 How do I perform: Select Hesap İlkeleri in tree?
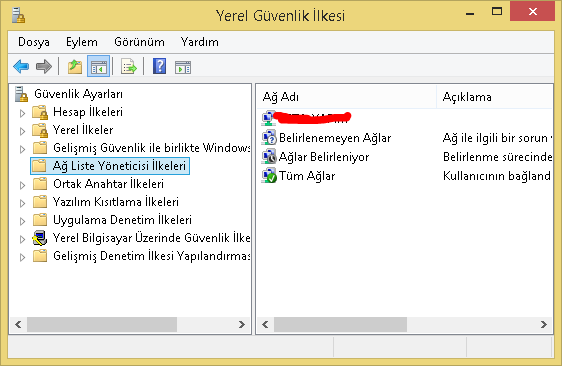pos(88,112)
